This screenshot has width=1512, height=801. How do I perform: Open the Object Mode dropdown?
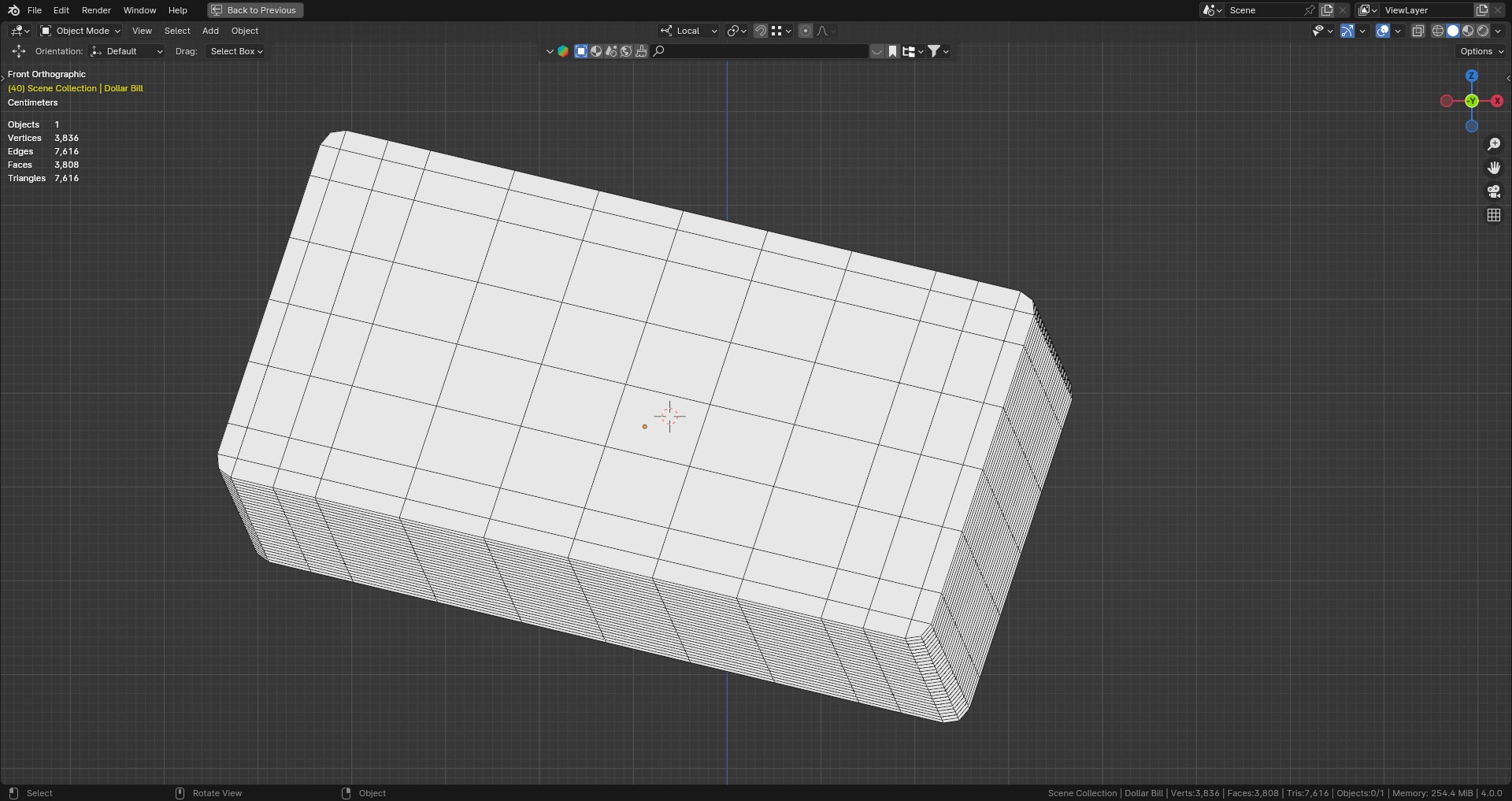(x=80, y=31)
